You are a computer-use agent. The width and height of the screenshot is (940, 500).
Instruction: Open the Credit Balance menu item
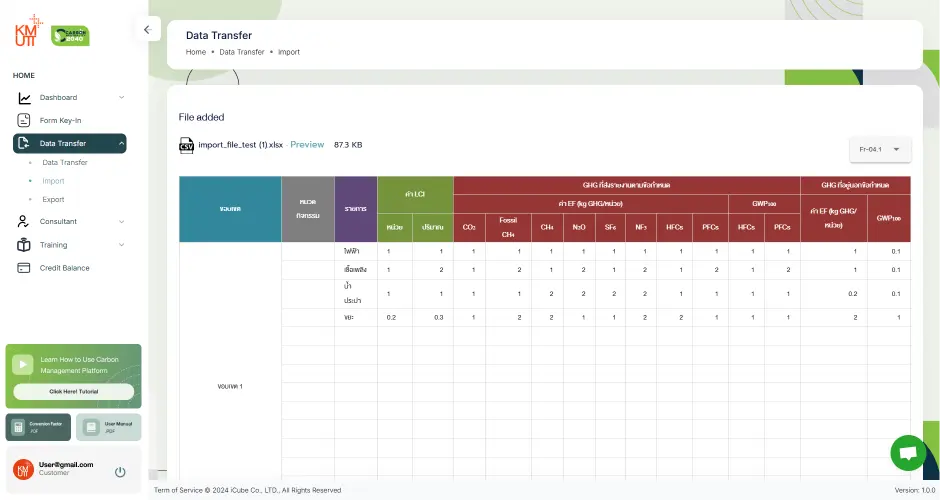click(70, 268)
